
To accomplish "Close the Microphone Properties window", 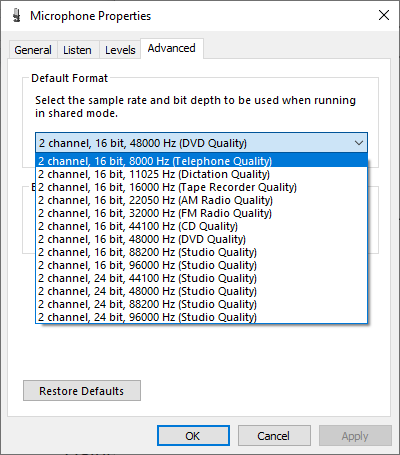I will point(384,15).
